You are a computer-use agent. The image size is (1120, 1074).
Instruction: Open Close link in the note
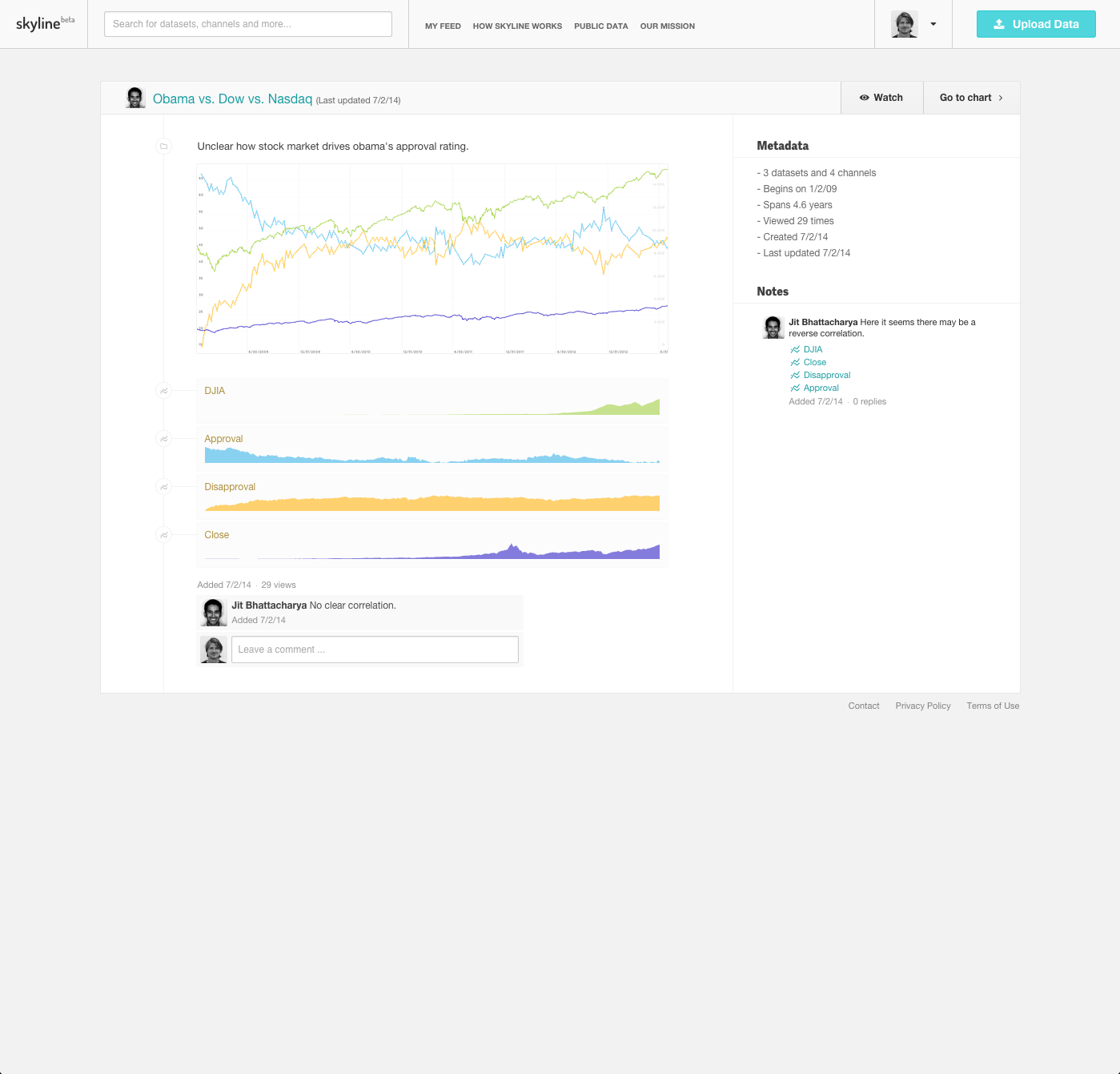click(x=815, y=362)
